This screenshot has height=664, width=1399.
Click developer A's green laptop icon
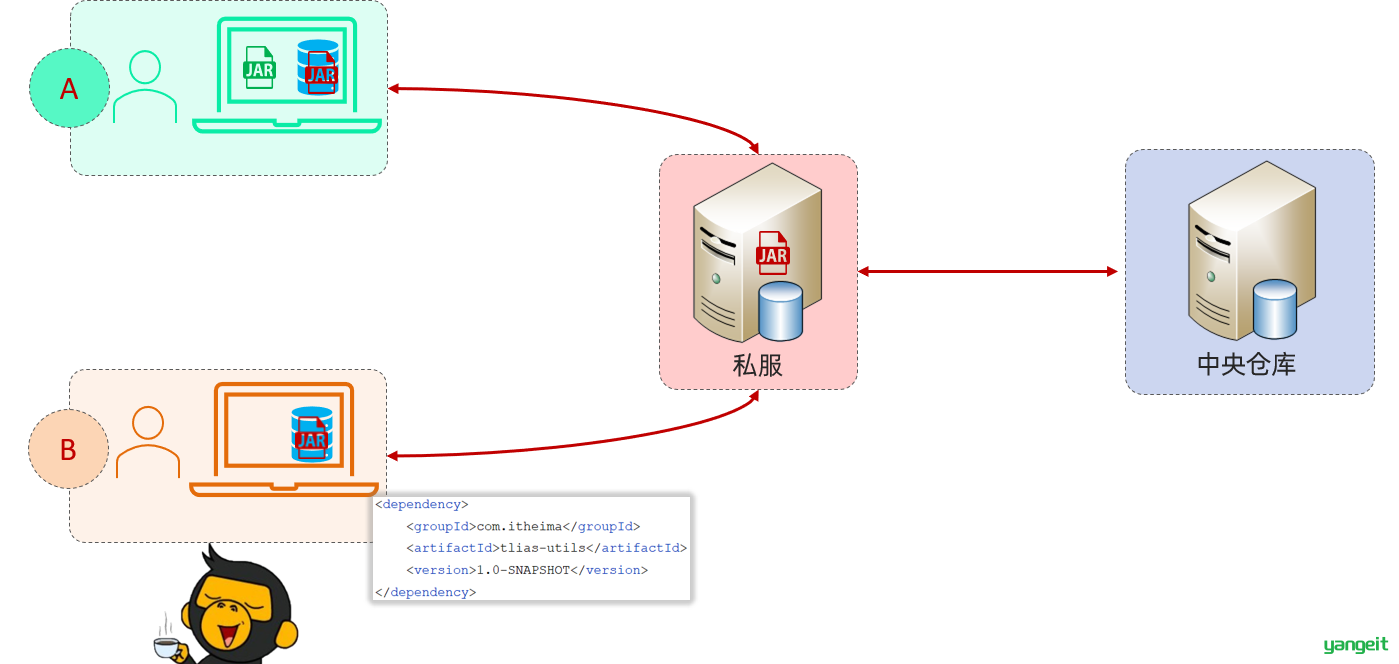[287, 76]
